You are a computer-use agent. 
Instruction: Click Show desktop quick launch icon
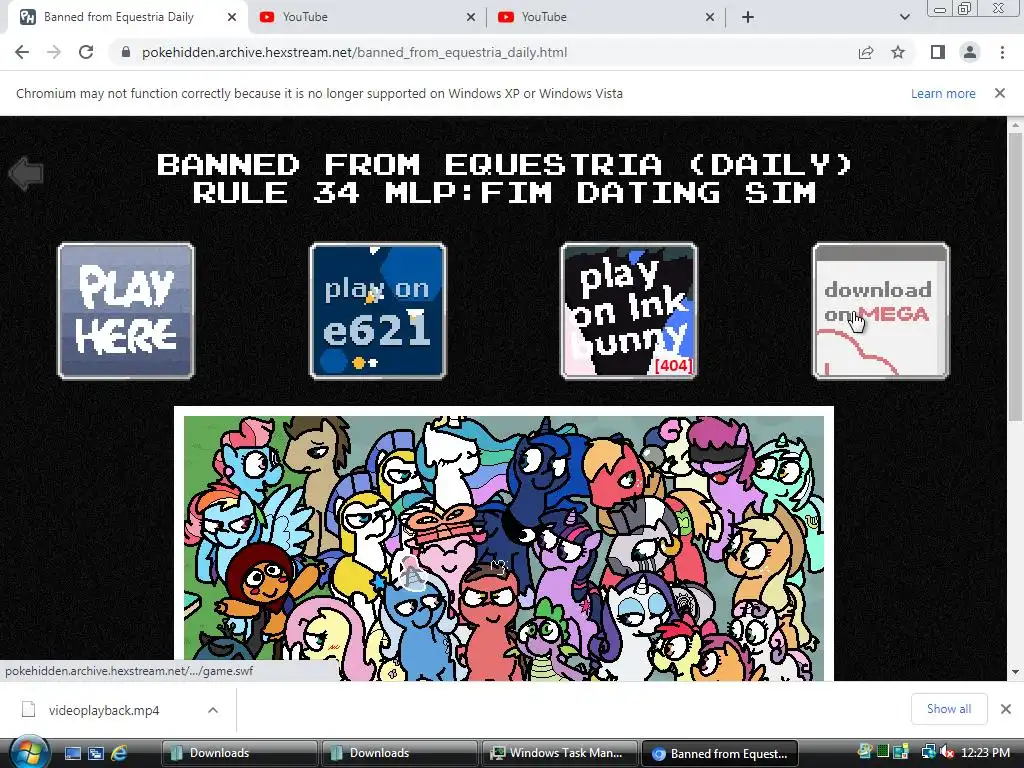coord(72,753)
